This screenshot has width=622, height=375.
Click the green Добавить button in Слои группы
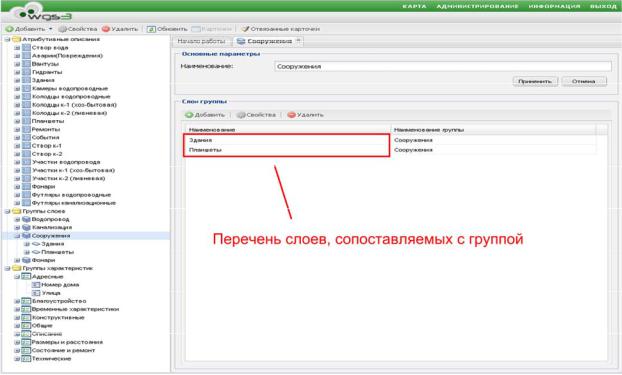[205, 115]
